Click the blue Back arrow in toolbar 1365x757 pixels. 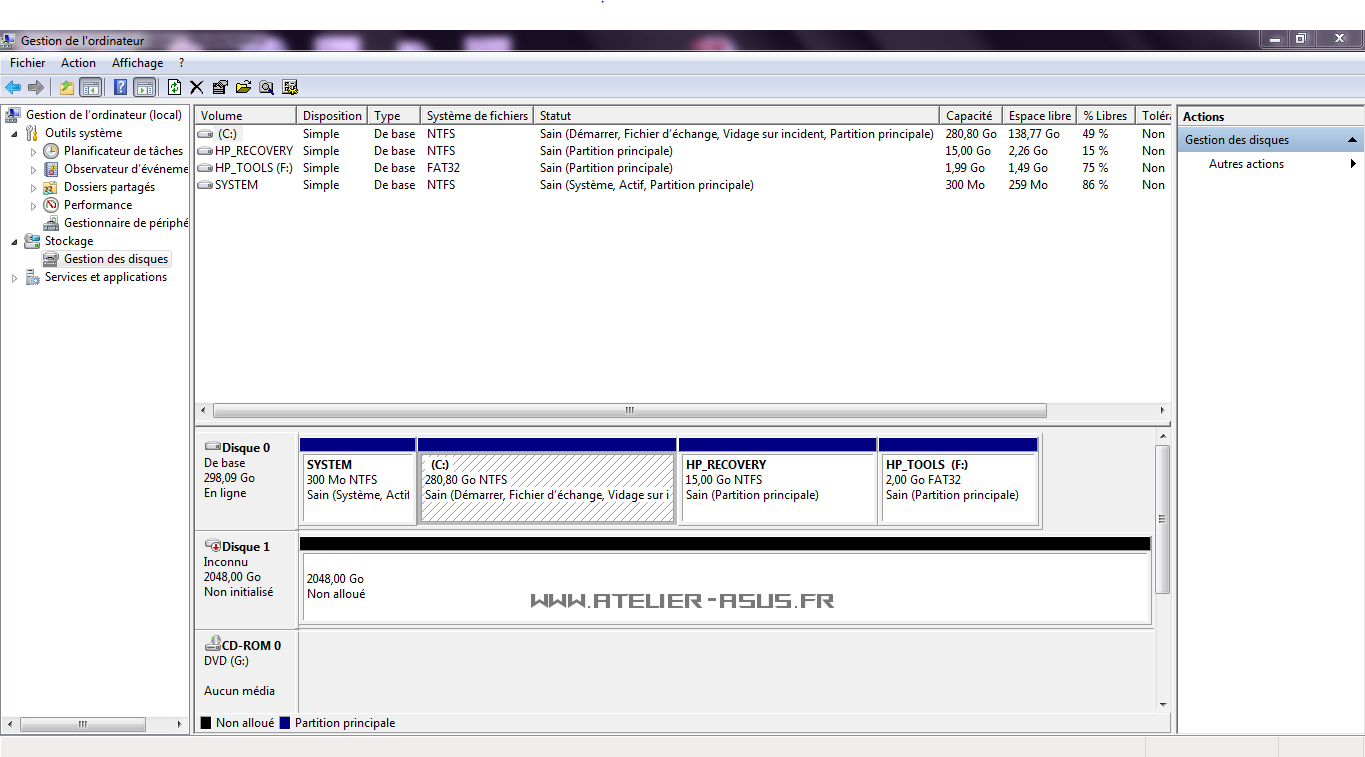13,88
